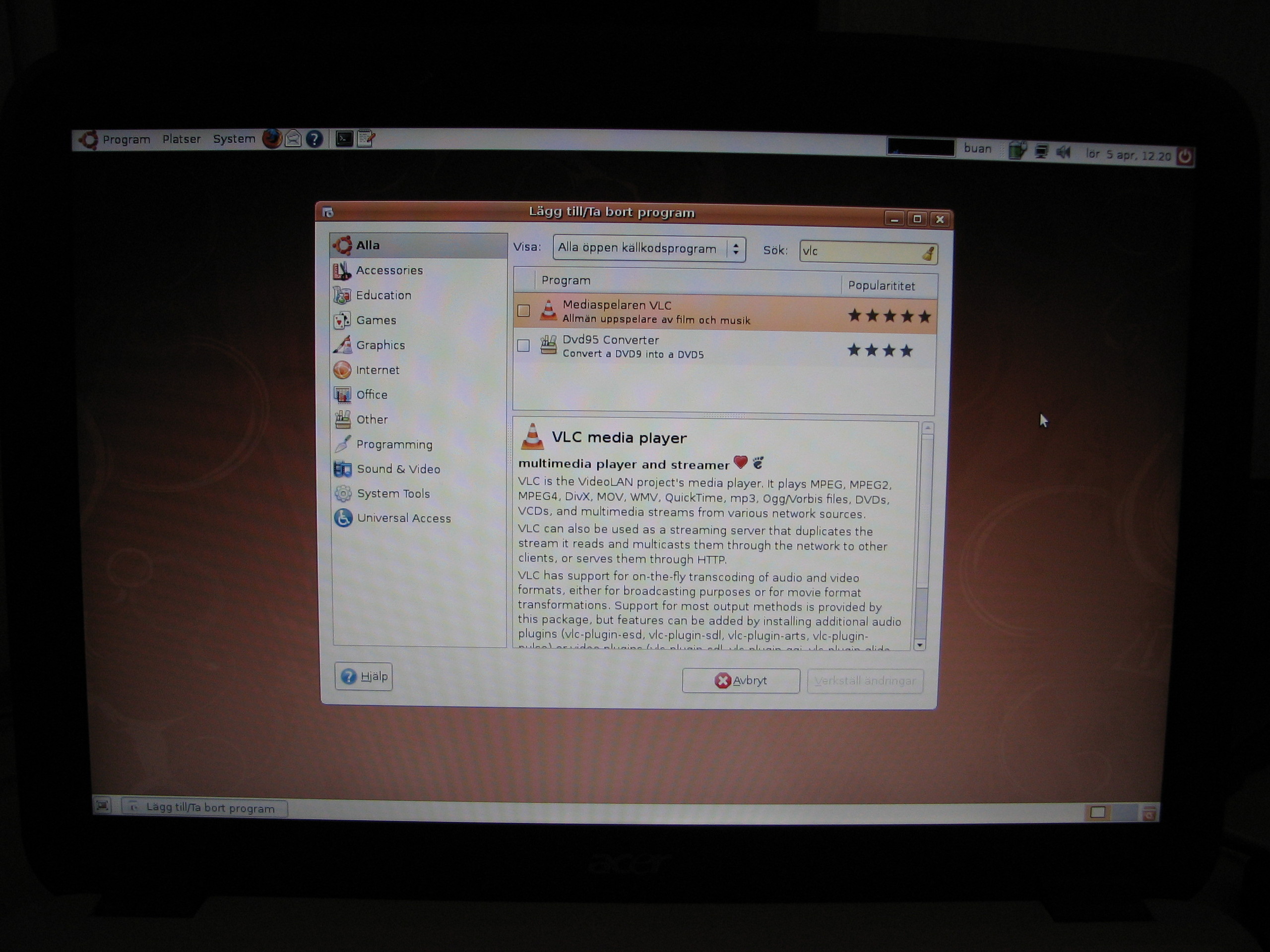
Task: Click the description scrollbar down arrow
Action: pyautogui.click(x=920, y=646)
